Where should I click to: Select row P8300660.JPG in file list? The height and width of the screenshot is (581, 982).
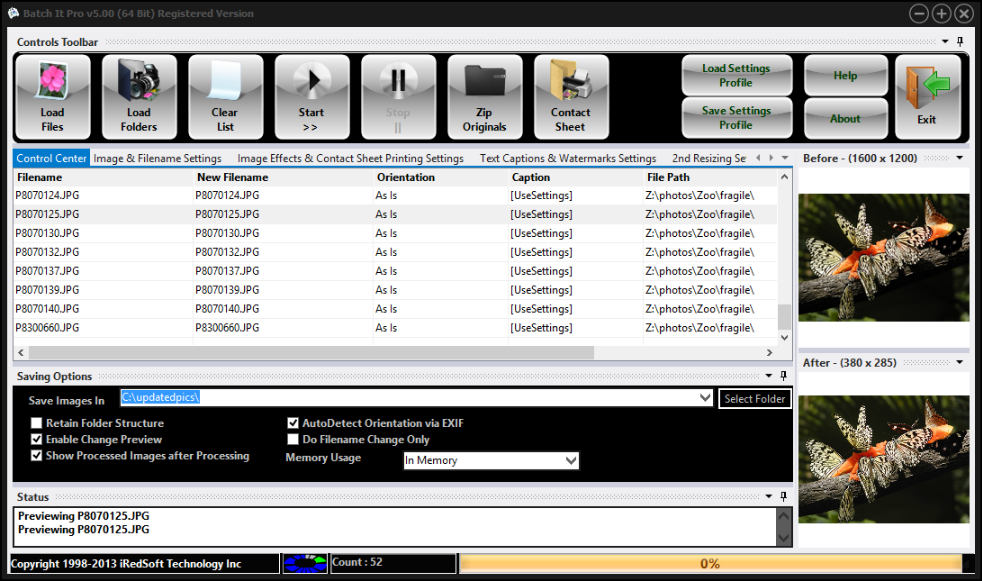pyautogui.click(x=396, y=327)
